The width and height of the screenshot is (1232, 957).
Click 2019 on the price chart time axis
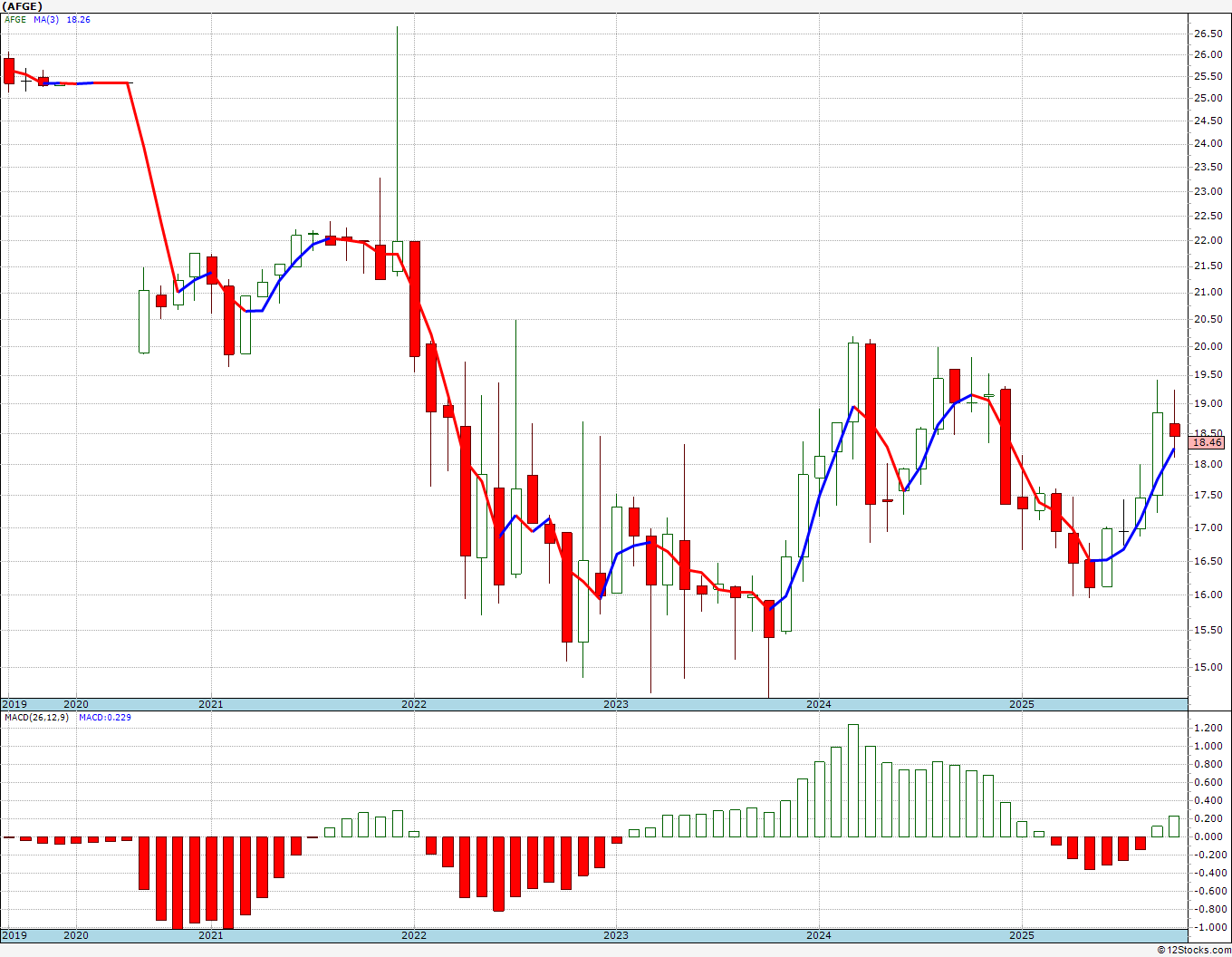point(14,704)
